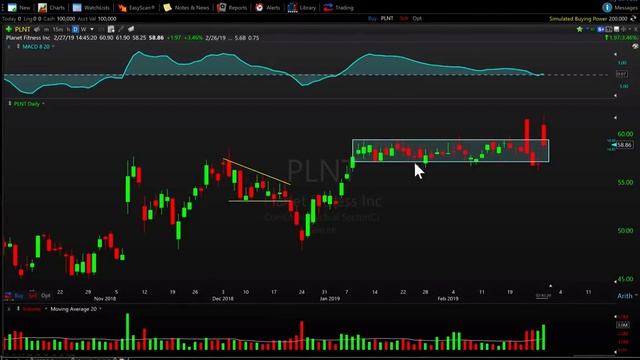
Task: Select the drawn rectangle consolidation box
Action: [451, 151]
